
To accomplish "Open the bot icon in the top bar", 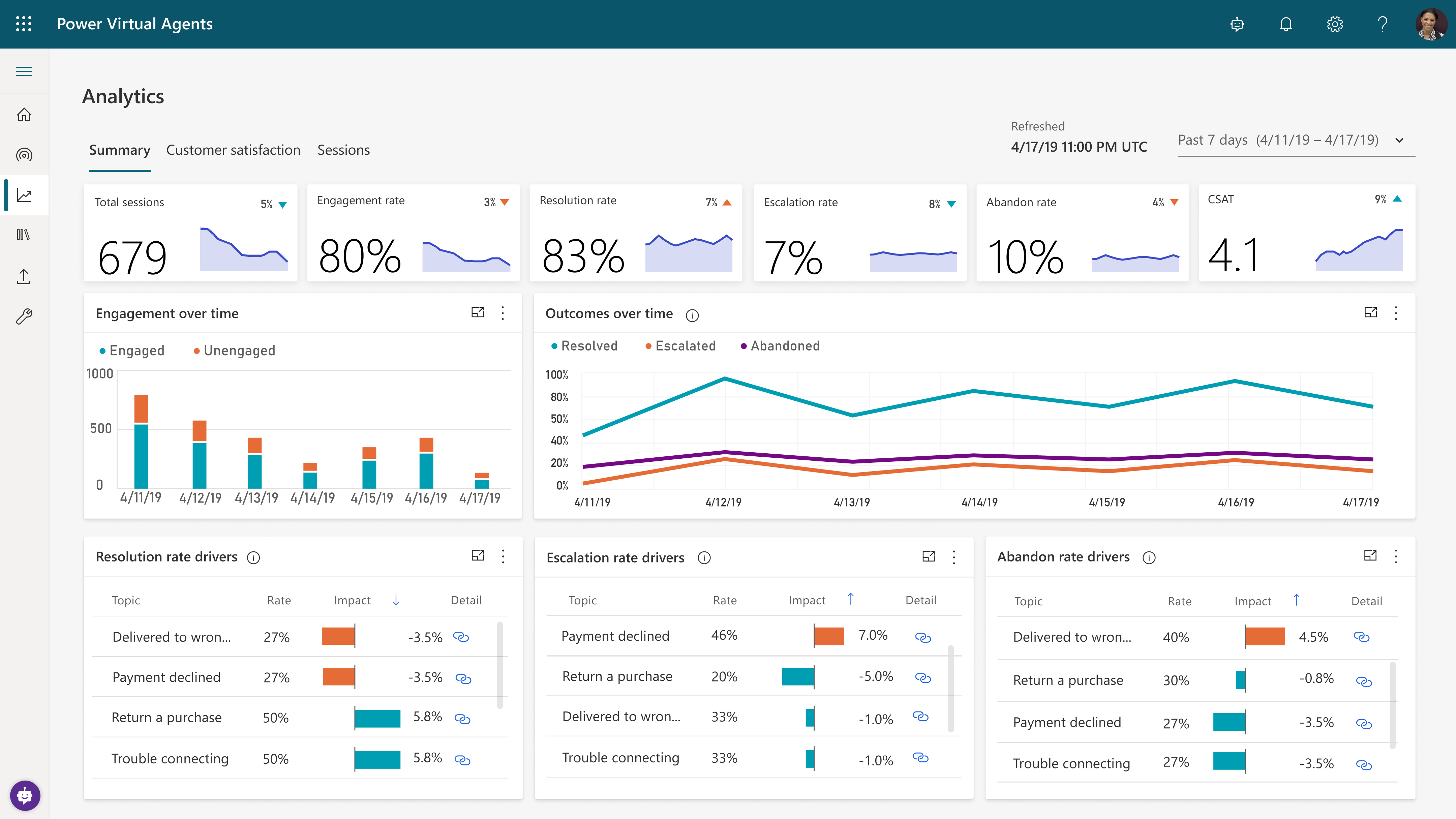I will 1237,24.
